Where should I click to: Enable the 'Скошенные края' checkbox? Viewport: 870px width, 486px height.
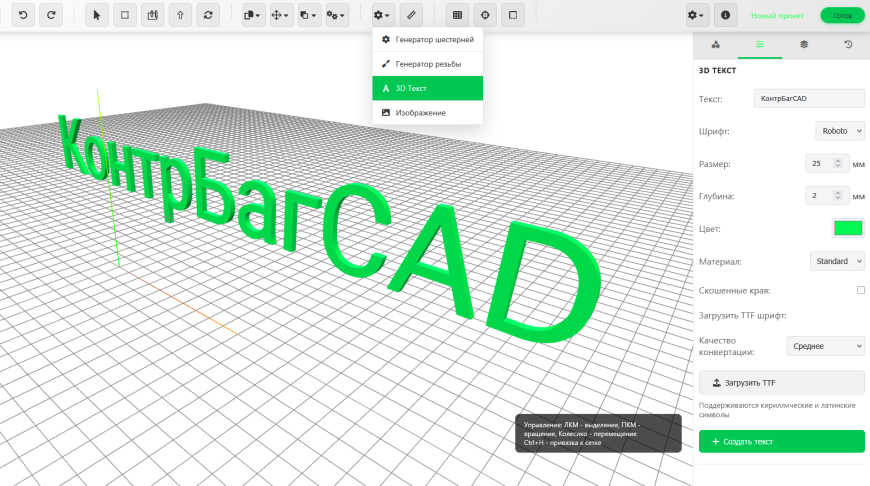[x=861, y=290]
